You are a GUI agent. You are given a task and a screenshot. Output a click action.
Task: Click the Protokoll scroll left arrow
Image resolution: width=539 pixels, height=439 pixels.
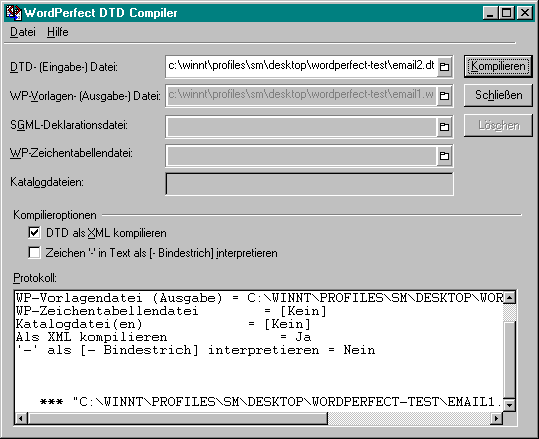tap(21, 418)
